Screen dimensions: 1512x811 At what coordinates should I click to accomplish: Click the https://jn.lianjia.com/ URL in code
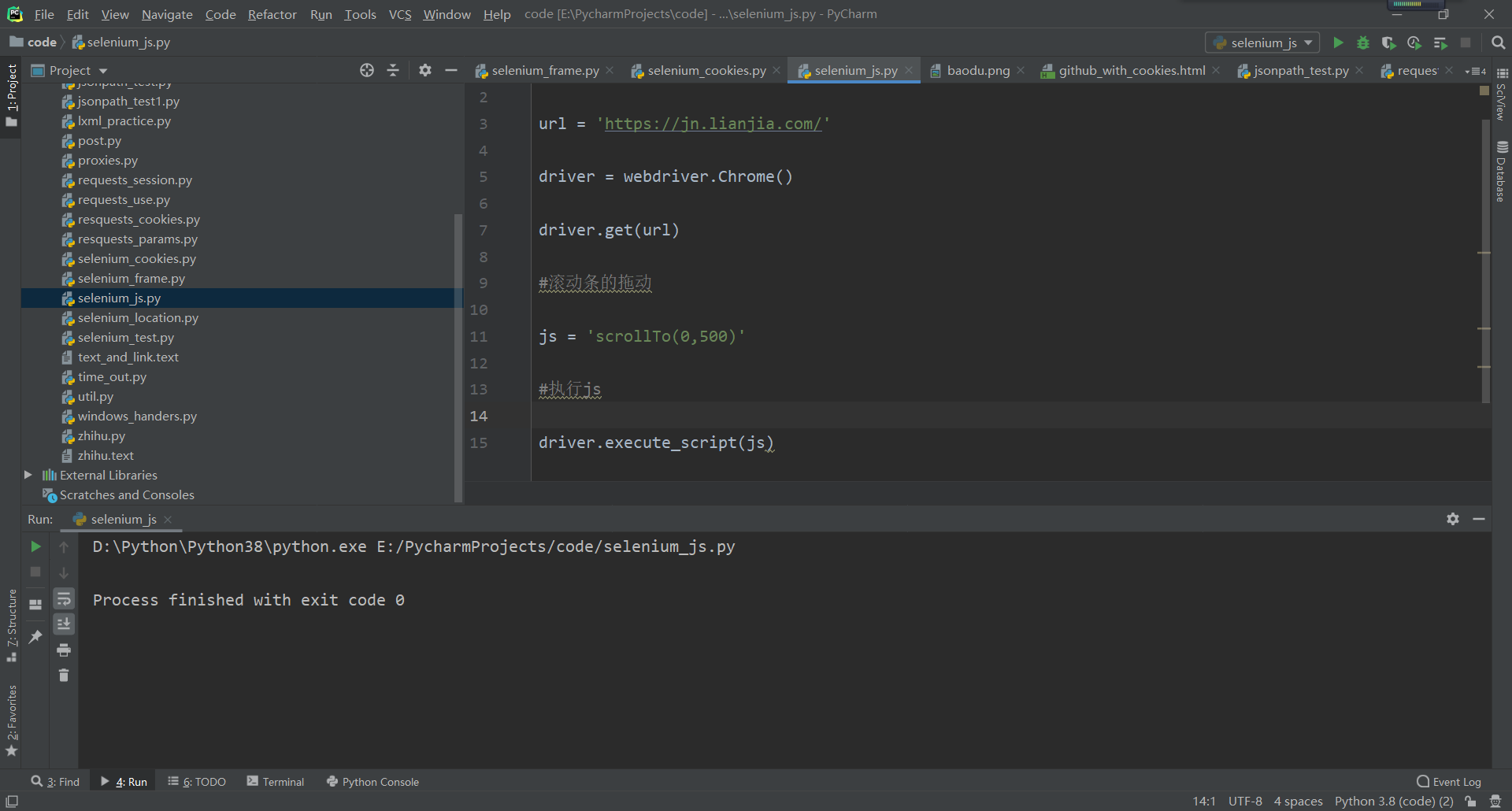pyautogui.click(x=713, y=124)
